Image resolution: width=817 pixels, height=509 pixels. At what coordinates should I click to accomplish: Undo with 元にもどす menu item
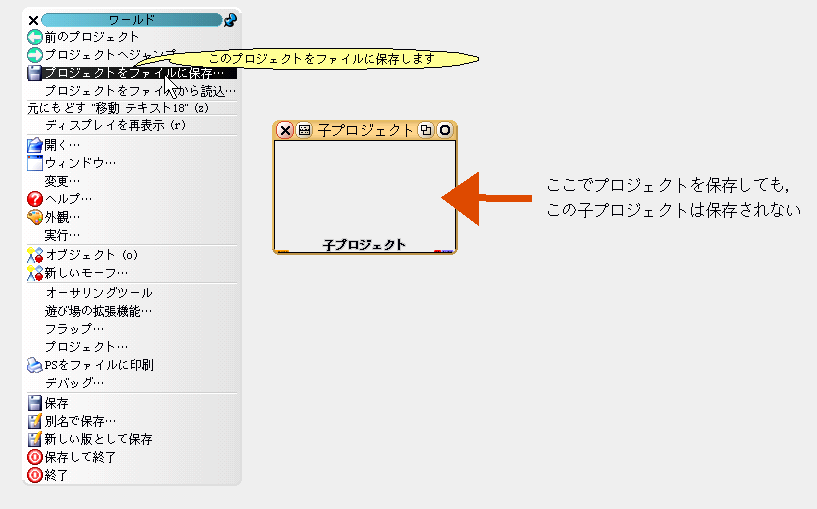pyautogui.click(x=118, y=107)
